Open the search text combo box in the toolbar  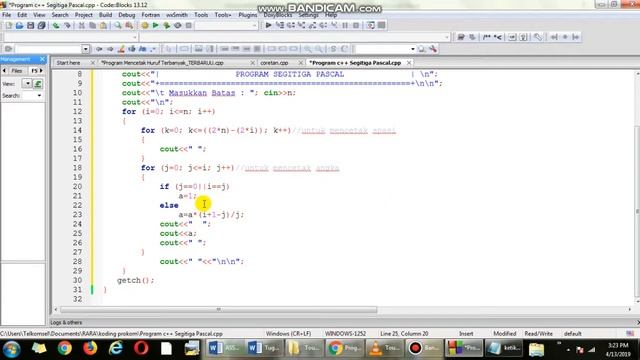tap(385, 49)
